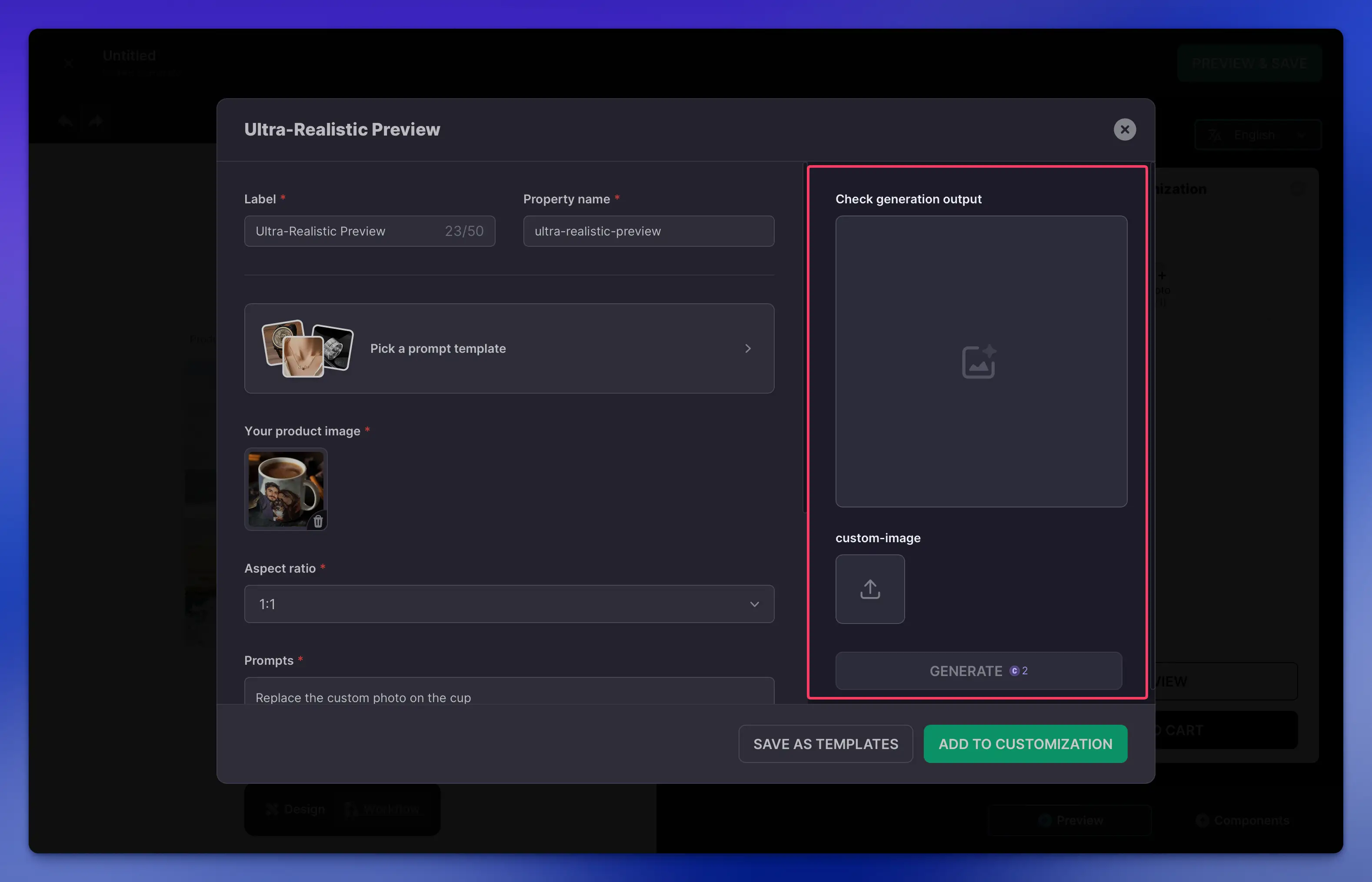Close the Ultra-Realistic Preview dialog

click(x=1124, y=129)
